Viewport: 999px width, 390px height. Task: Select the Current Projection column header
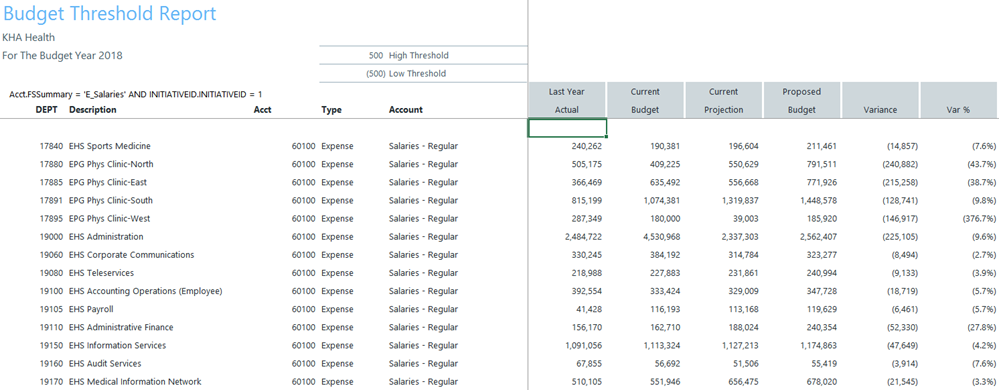click(723, 100)
